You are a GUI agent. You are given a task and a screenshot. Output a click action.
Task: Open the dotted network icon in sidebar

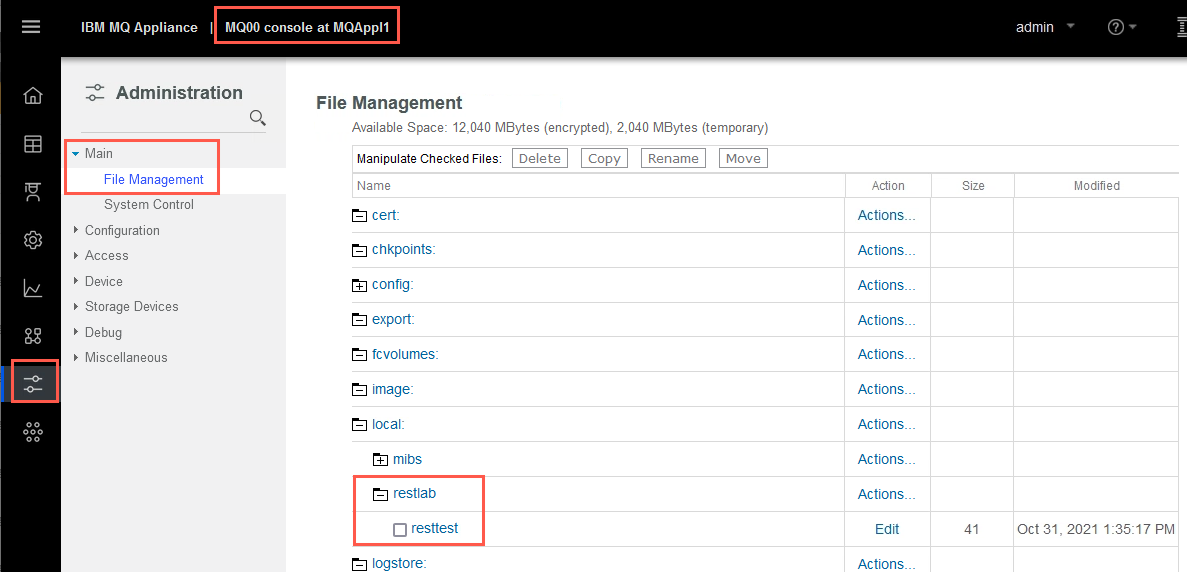pos(33,432)
